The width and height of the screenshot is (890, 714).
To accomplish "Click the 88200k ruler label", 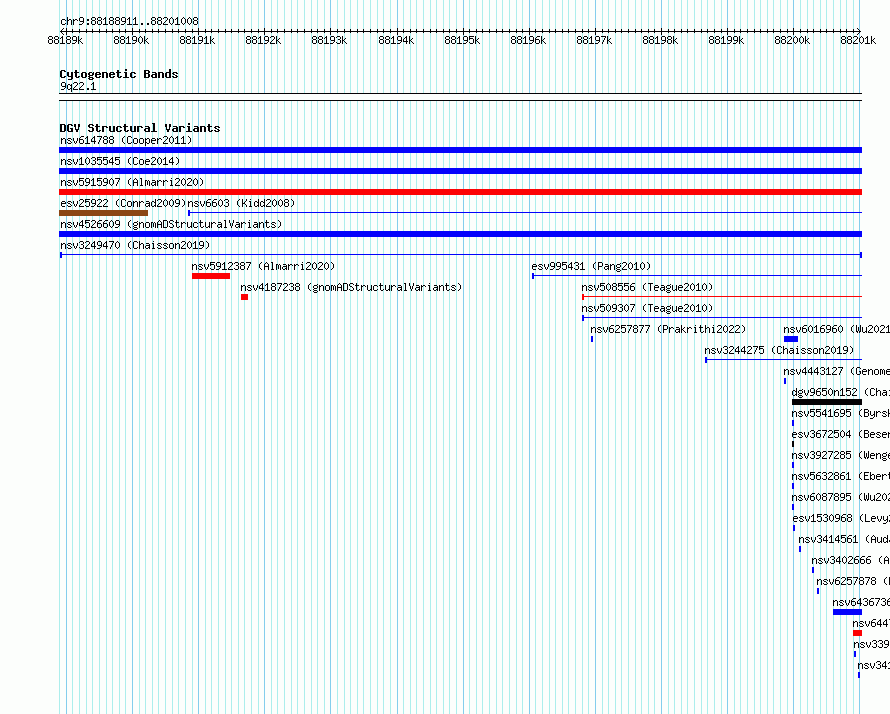I will pyautogui.click(x=792, y=40).
